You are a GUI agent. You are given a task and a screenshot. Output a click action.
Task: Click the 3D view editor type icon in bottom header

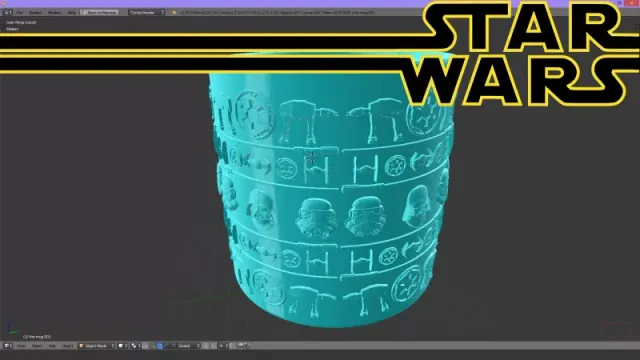8,346
